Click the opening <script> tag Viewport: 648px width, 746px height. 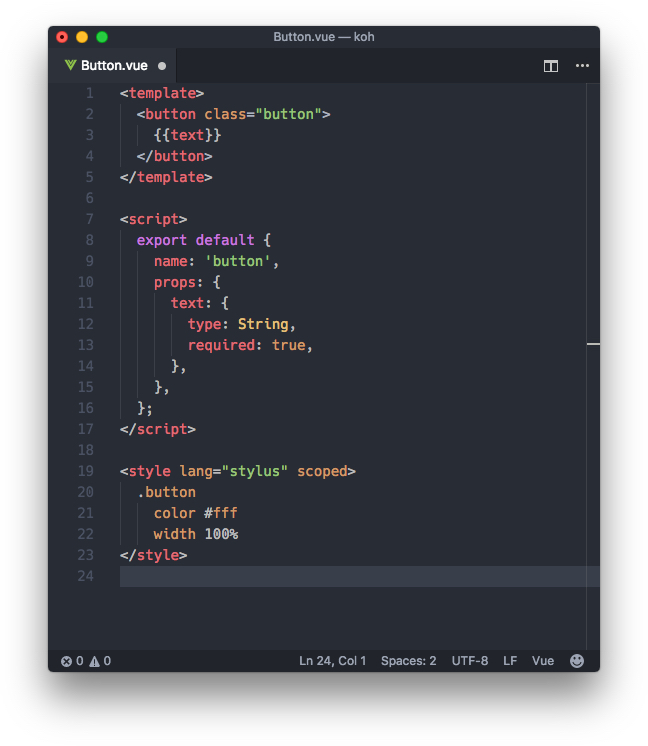pos(153,219)
